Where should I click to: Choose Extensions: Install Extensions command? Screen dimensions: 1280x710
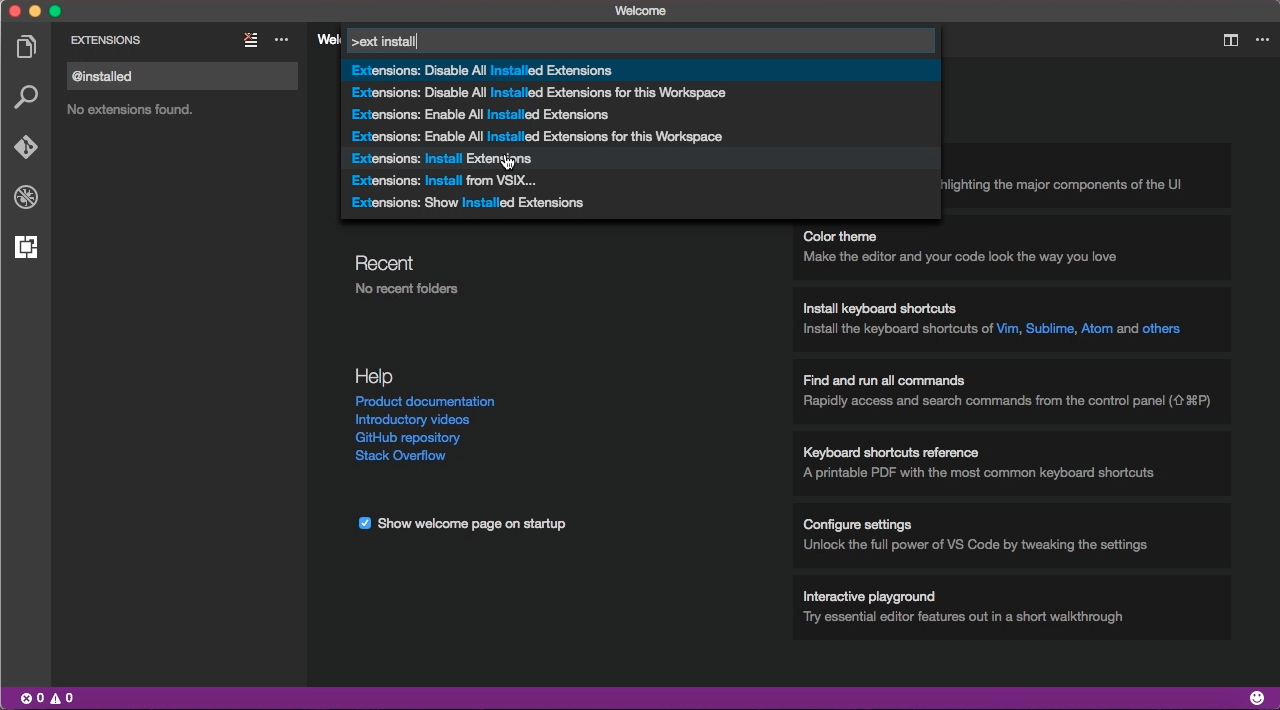coord(641,158)
